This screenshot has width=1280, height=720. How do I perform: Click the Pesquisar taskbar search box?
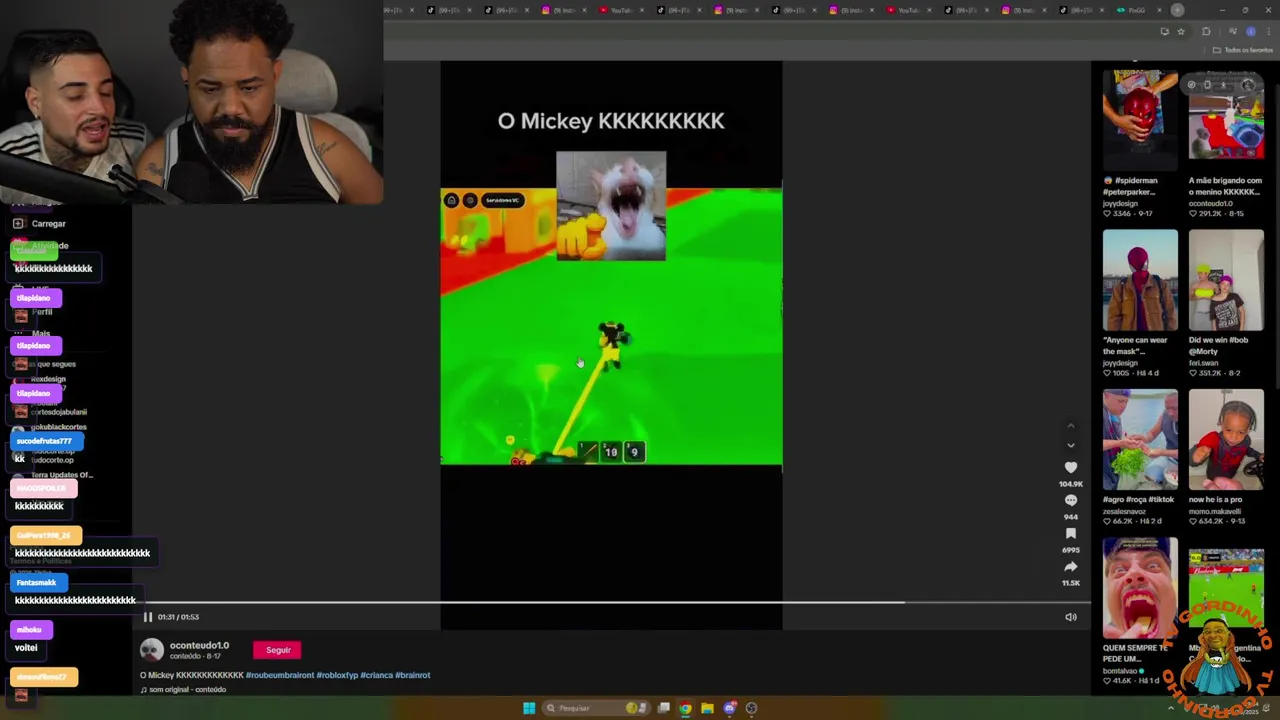point(595,708)
